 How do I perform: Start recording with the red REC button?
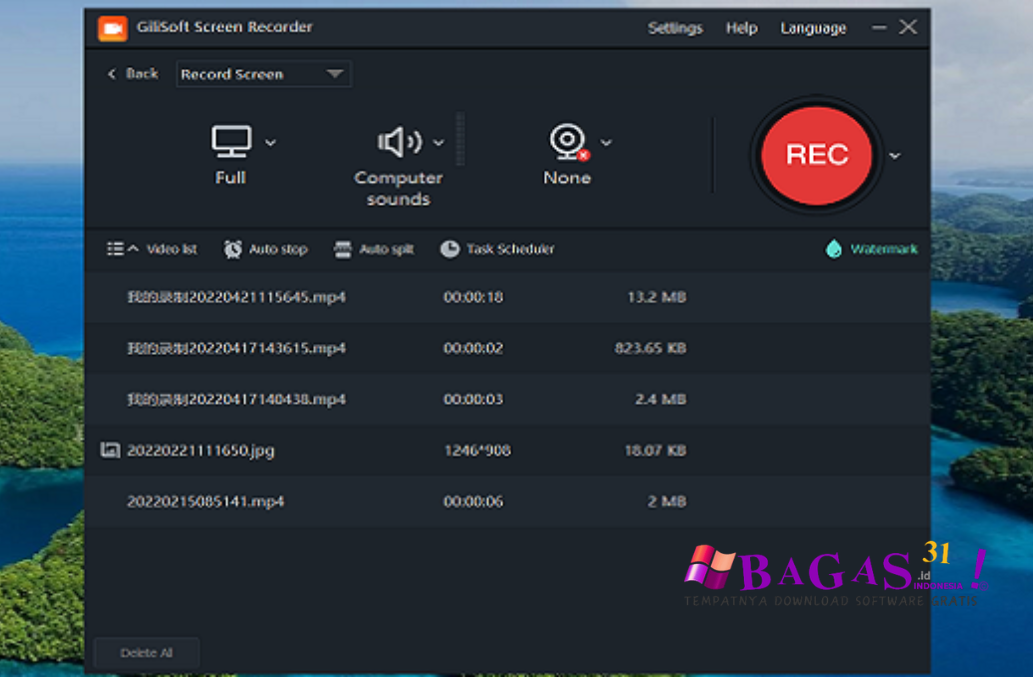tap(816, 155)
